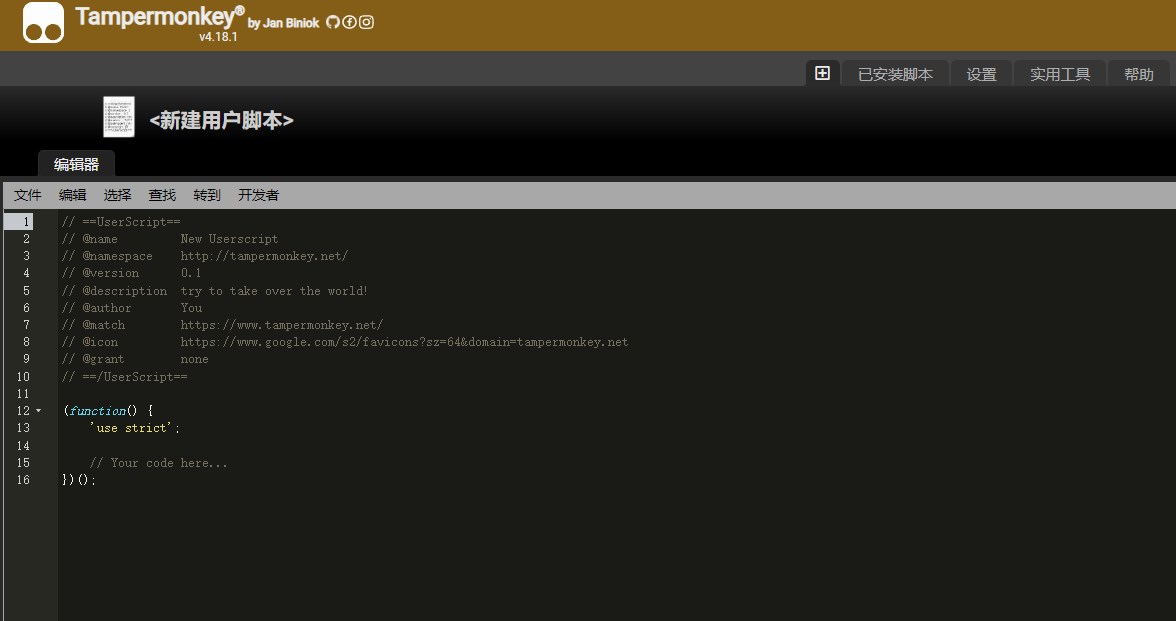Open the 选择 menu

coord(118,195)
